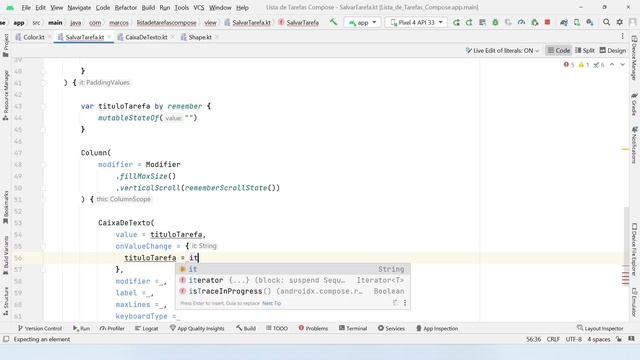Open the Problems tool window

point(313,328)
